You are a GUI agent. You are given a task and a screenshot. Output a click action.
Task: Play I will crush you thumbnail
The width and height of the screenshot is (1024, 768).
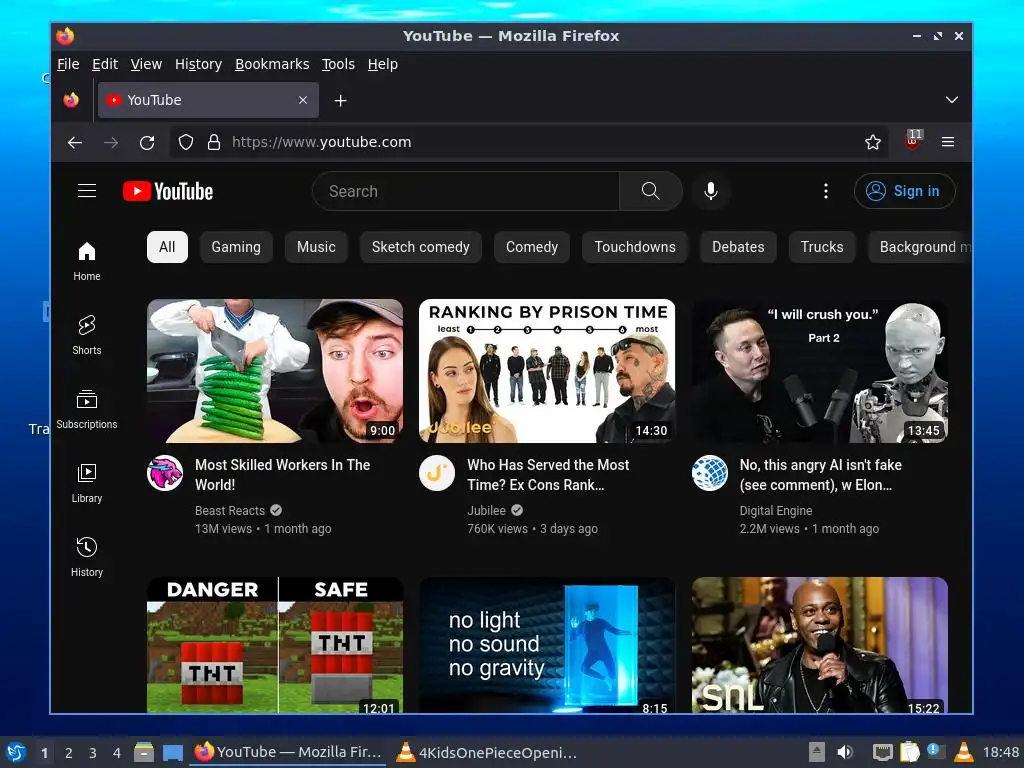pyautogui.click(x=820, y=371)
